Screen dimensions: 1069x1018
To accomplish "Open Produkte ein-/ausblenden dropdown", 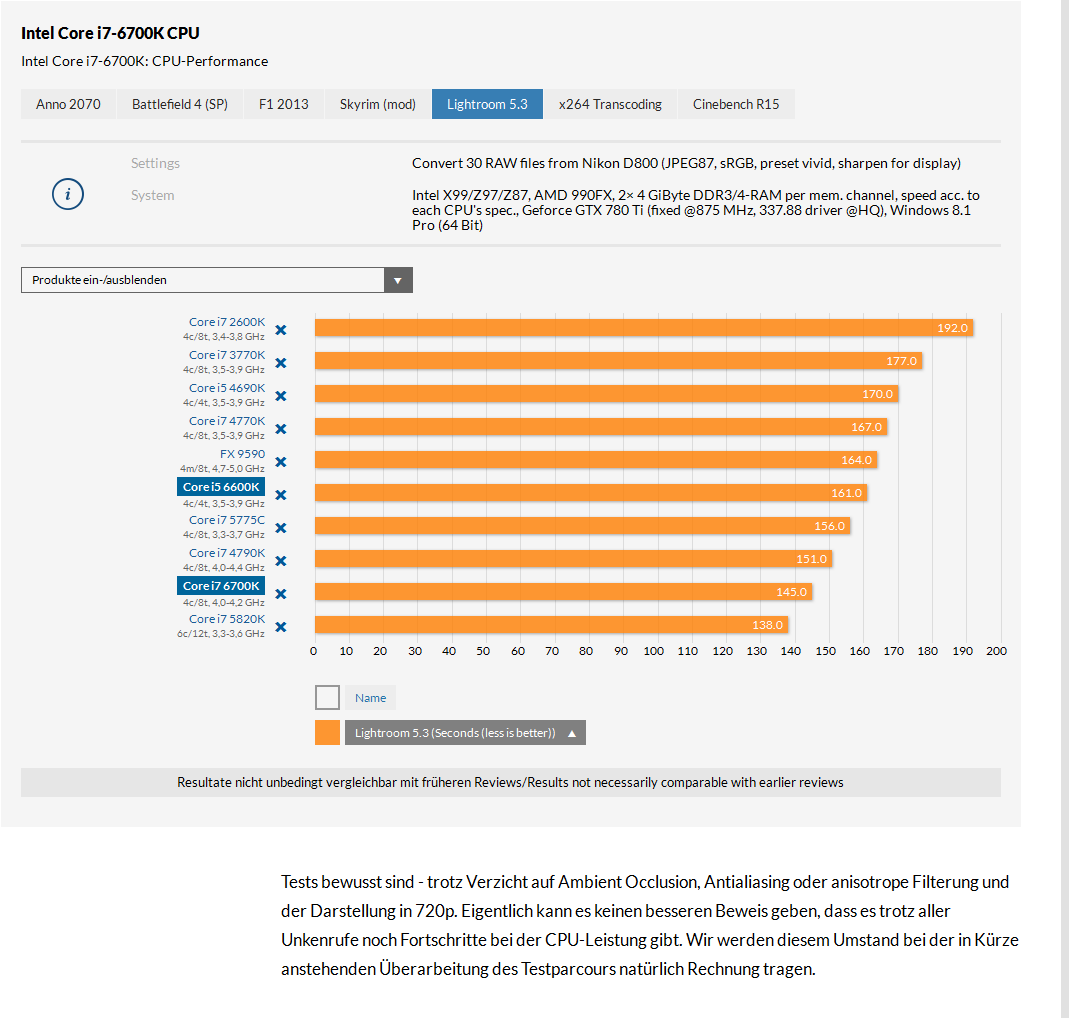I will 217,280.
